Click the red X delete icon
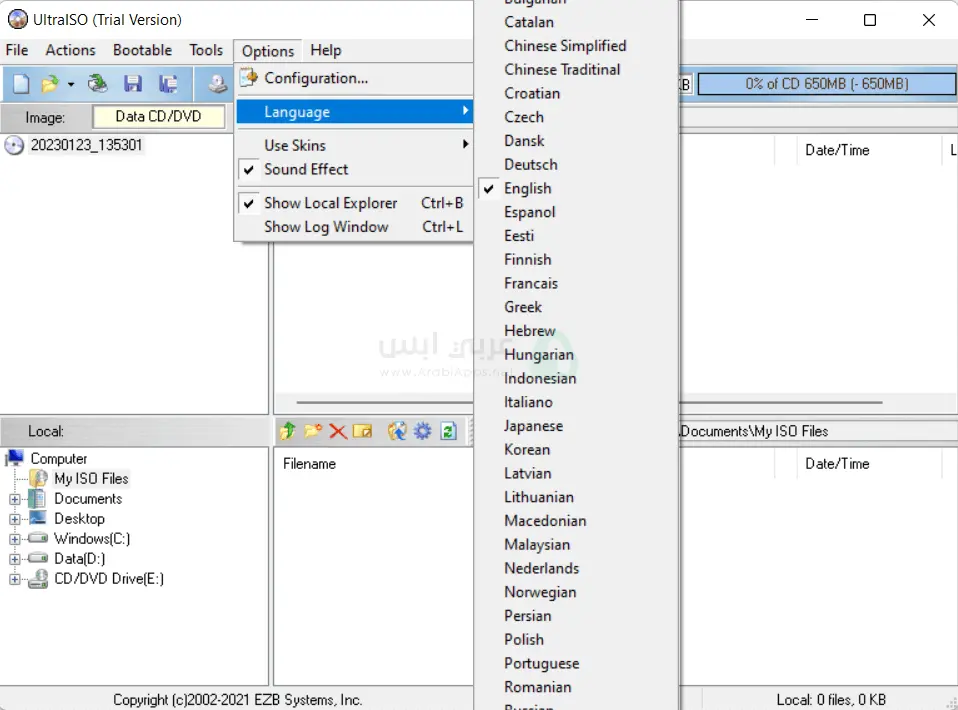 [x=338, y=431]
